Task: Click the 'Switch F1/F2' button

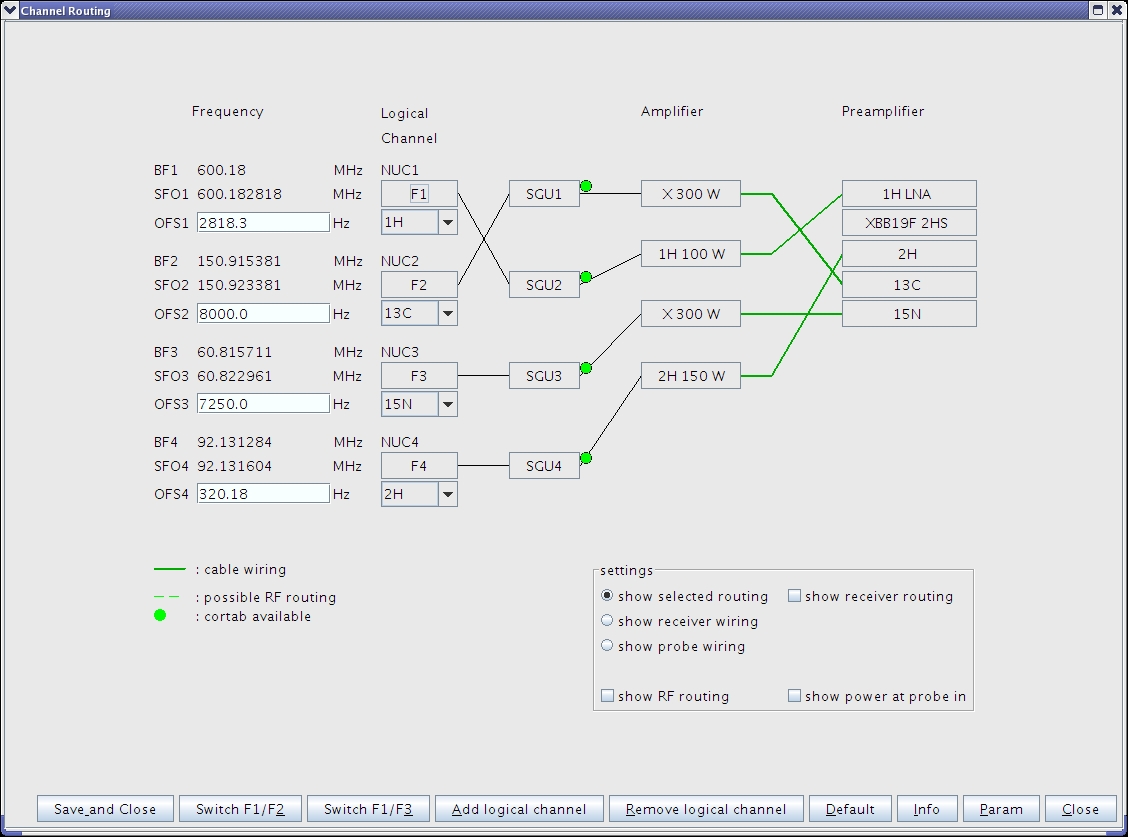Action: coord(240,809)
